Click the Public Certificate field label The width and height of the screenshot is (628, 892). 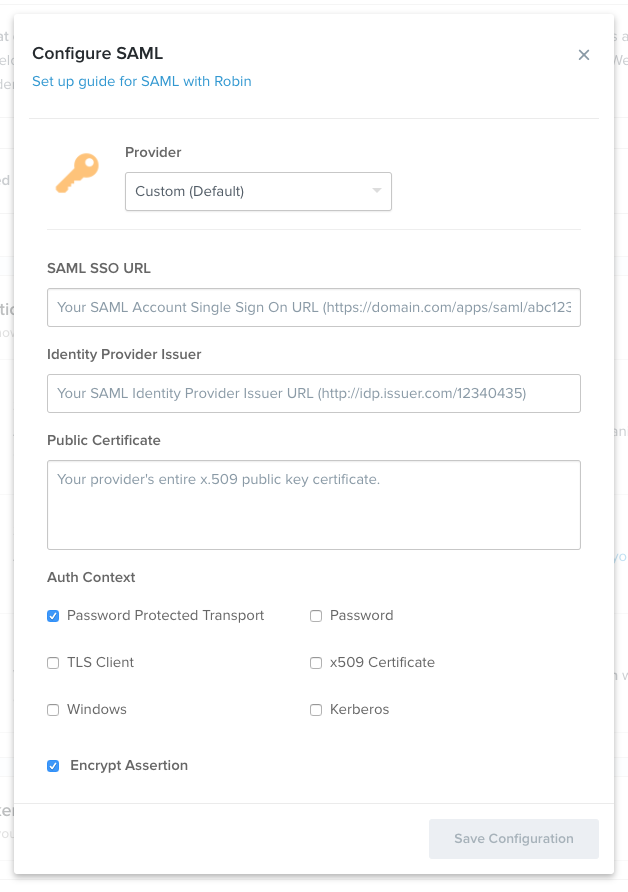tap(104, 440)
